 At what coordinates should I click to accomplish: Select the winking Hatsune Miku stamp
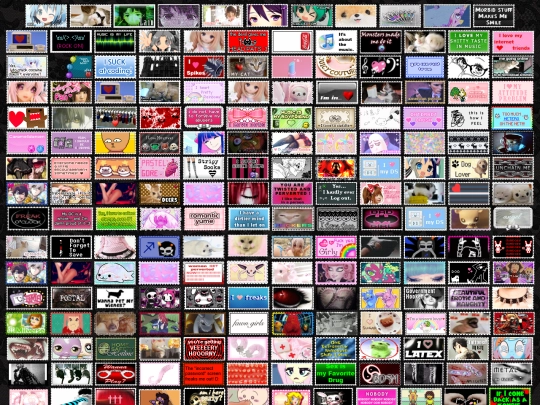[x=312, y=16]
